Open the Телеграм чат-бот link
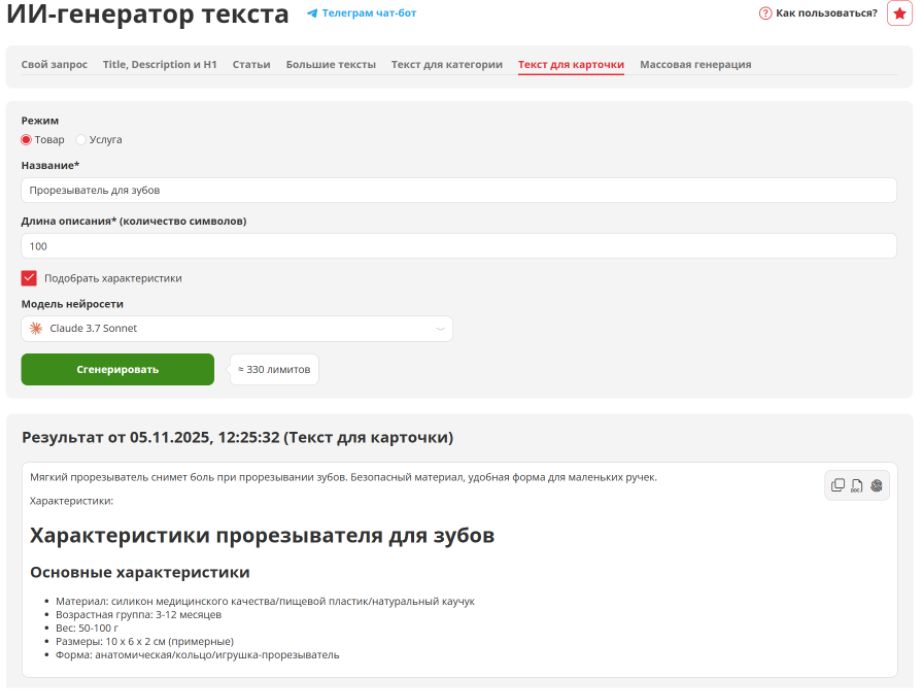 369,14
